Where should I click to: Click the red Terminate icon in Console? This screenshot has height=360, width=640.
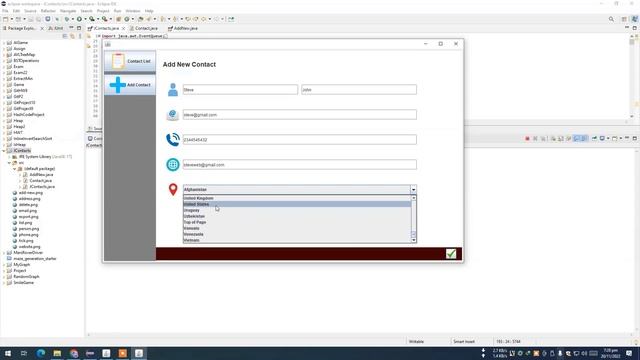[x=527, y=139]
